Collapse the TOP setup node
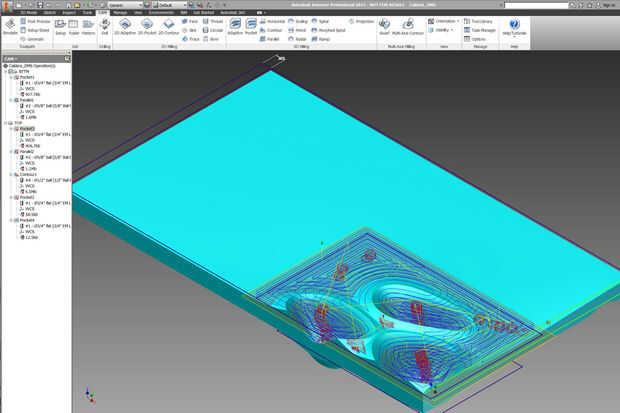The image size is (620, 413). pyautogui.click(x=6, y=123)
